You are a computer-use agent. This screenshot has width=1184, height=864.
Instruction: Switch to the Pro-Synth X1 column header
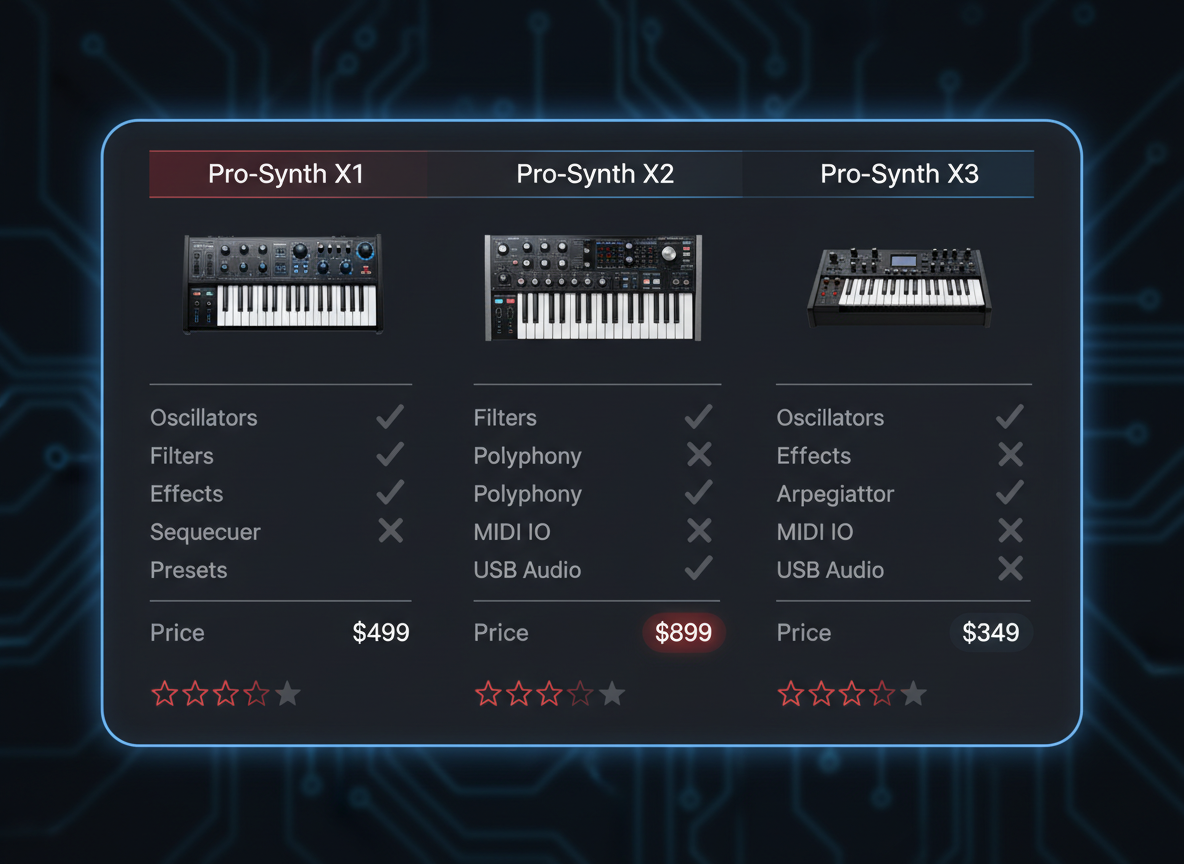(x=288, y=173)
